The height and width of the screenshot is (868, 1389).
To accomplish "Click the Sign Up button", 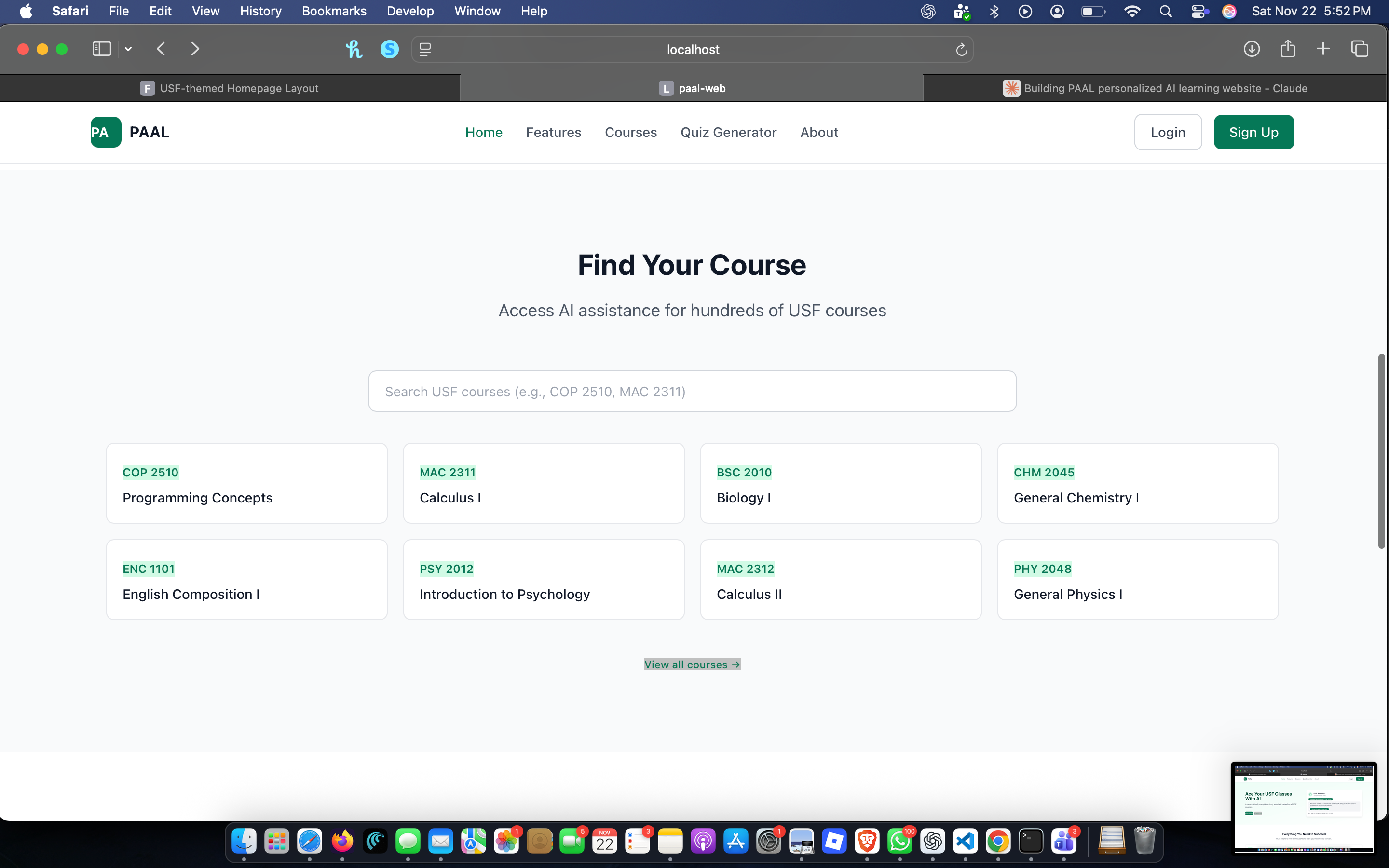I will (x=1253, y=132).
